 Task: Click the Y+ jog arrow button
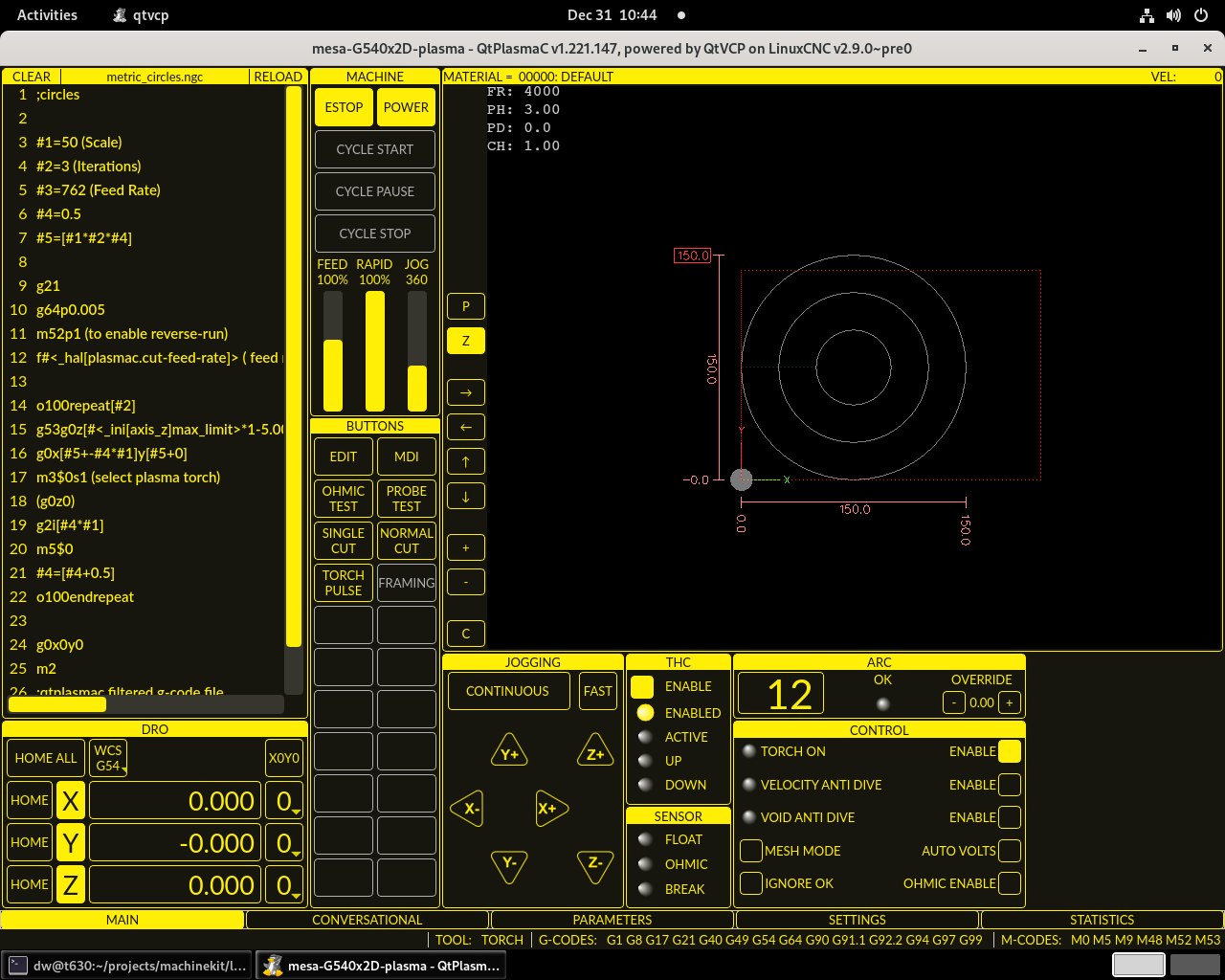click(x=509, y=752)
